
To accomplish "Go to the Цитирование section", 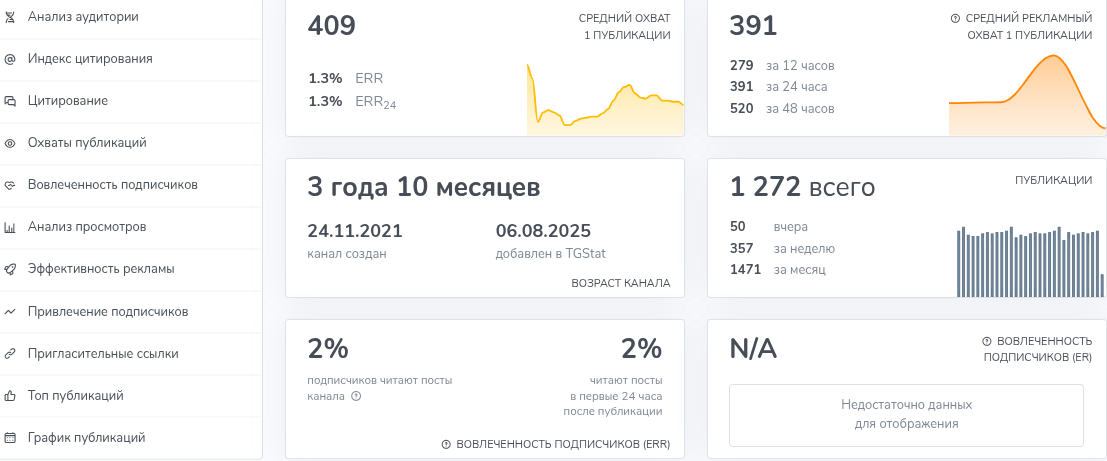I will (131, 101).
